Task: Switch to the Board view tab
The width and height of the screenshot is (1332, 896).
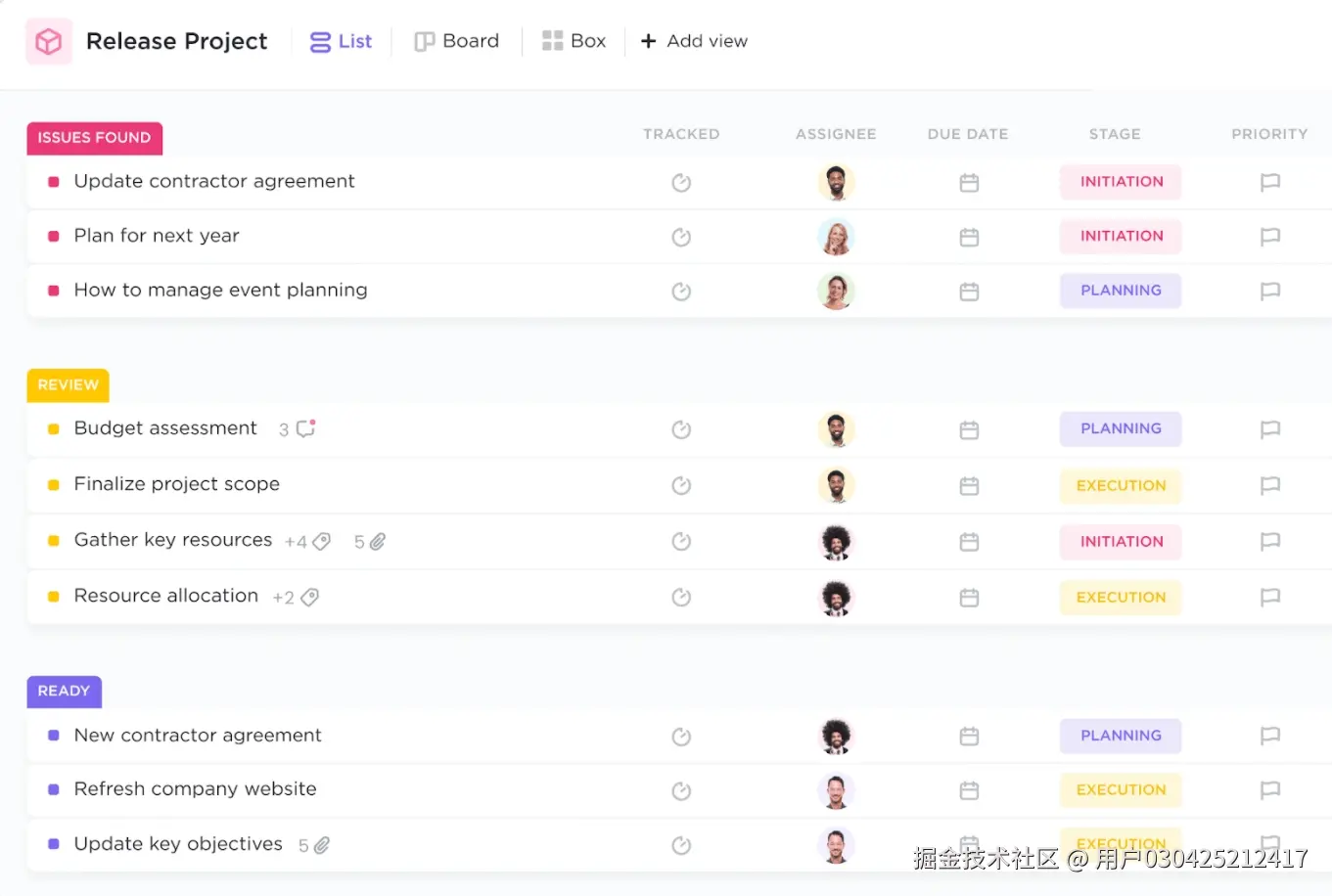Action: (456, 41)
